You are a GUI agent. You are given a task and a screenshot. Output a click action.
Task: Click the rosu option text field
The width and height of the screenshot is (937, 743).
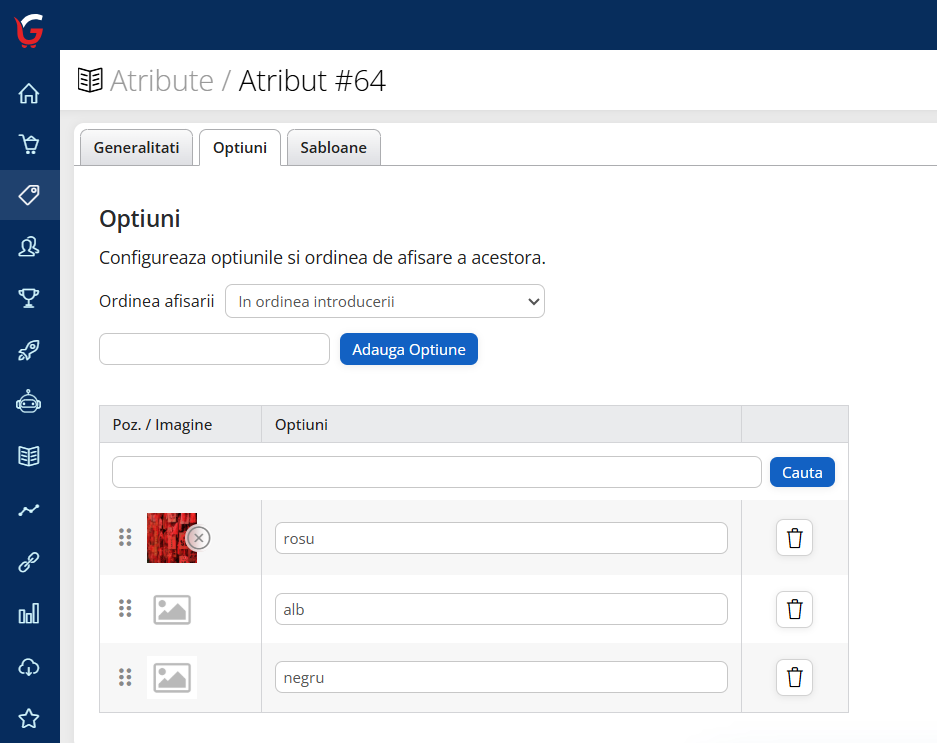pyautogui.click(x=501, y=538)
